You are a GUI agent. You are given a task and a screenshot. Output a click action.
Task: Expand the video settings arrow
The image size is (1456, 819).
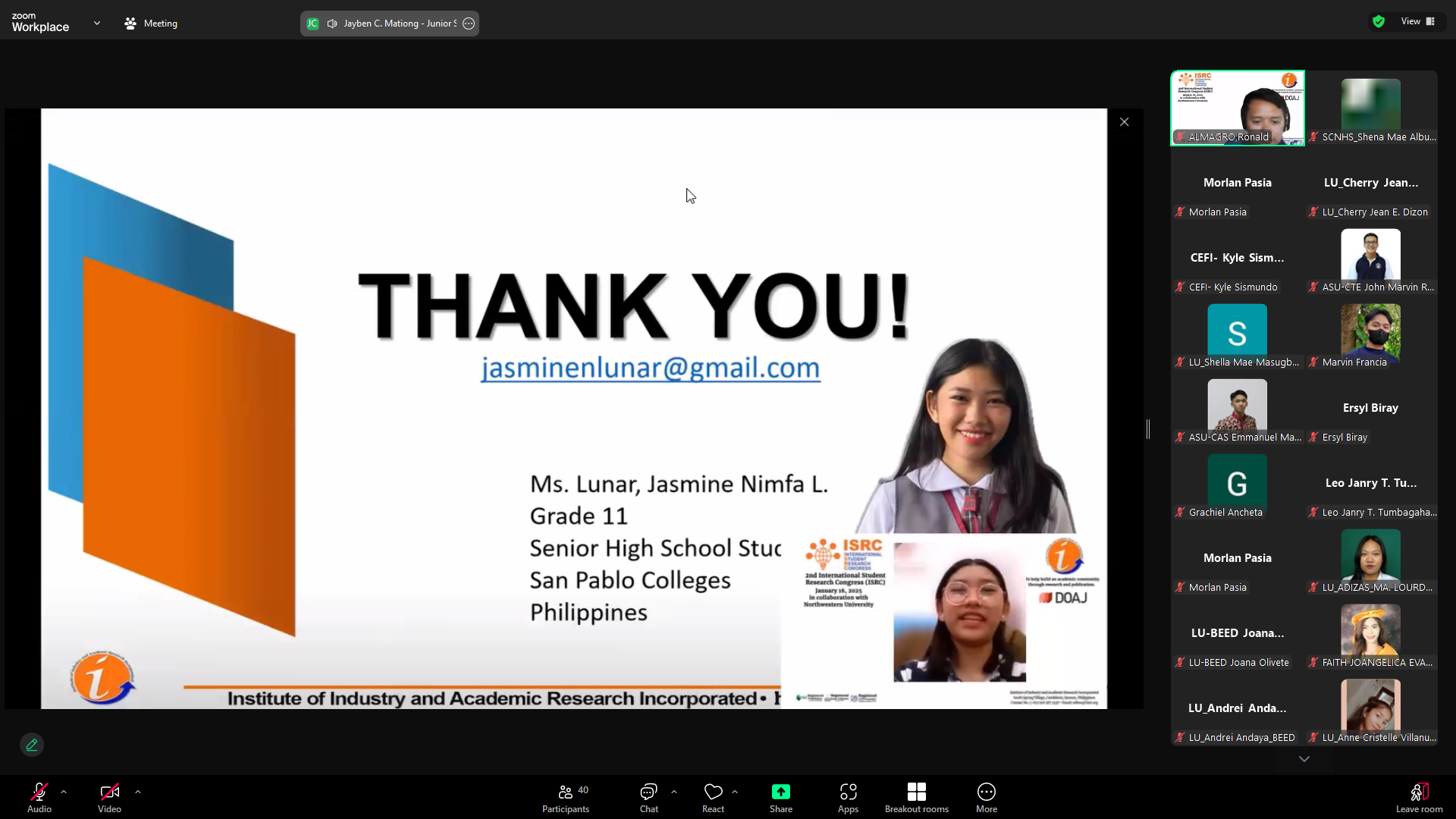coord(138,792)
